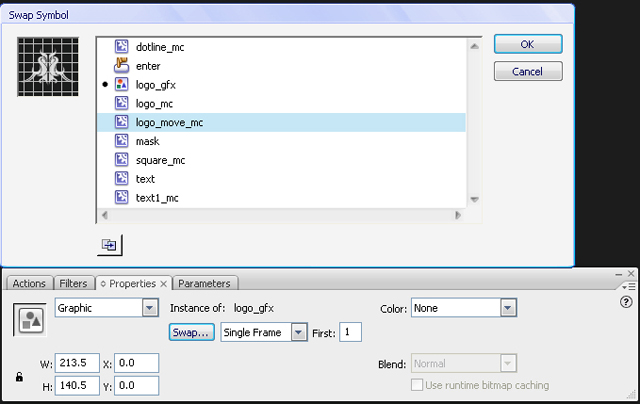The width and height of the screenshot is (640, 404).
Task: Open the Properties panel options menu icon
Action: point(629,287)
